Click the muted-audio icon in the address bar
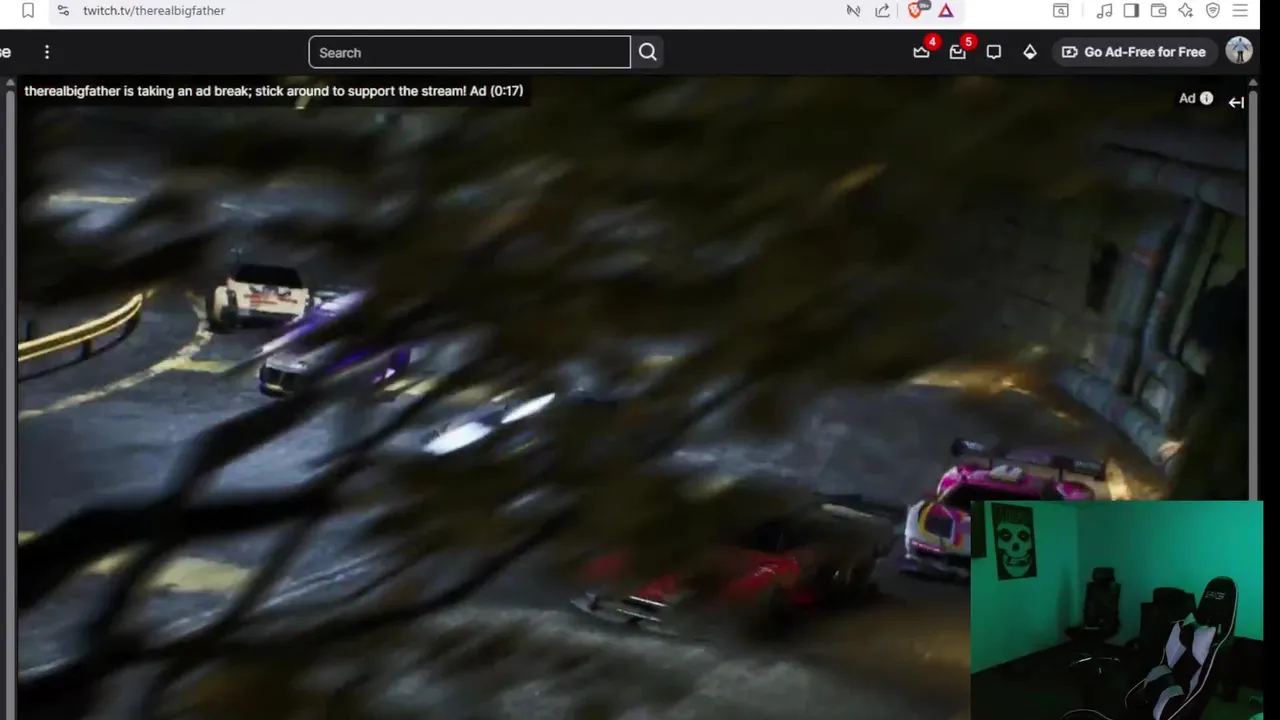The image size is (1280, 720). tap(853, 11)
